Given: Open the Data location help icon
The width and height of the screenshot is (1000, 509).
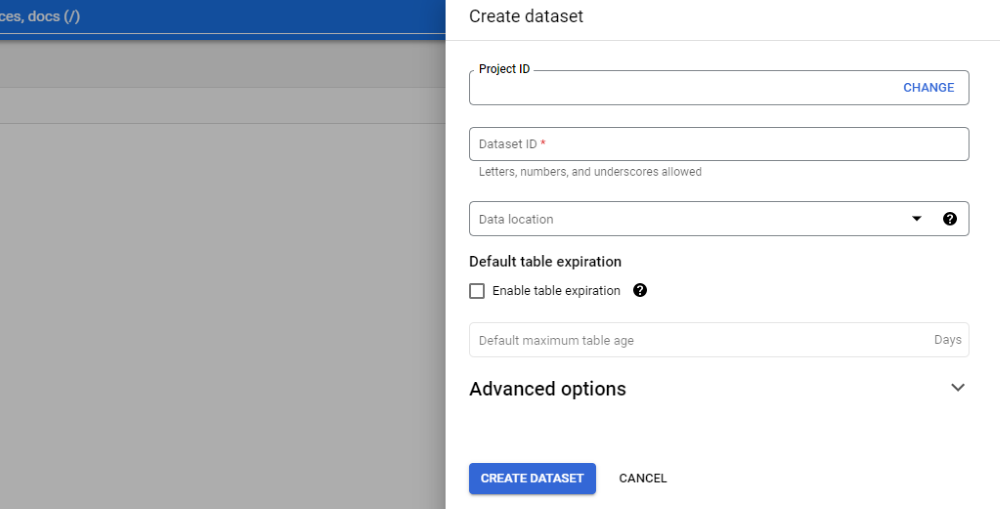Looking at the screenshot, I should 950,219.
